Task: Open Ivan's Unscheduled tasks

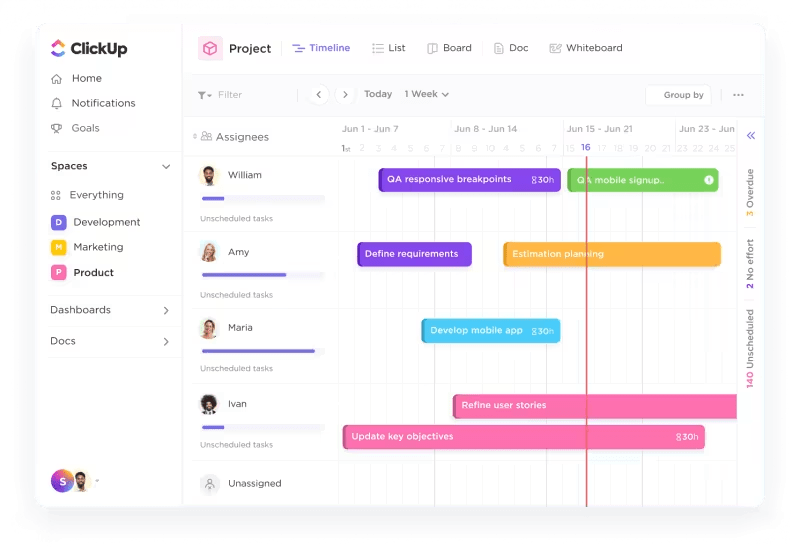Action: click(x=236, y=445)
